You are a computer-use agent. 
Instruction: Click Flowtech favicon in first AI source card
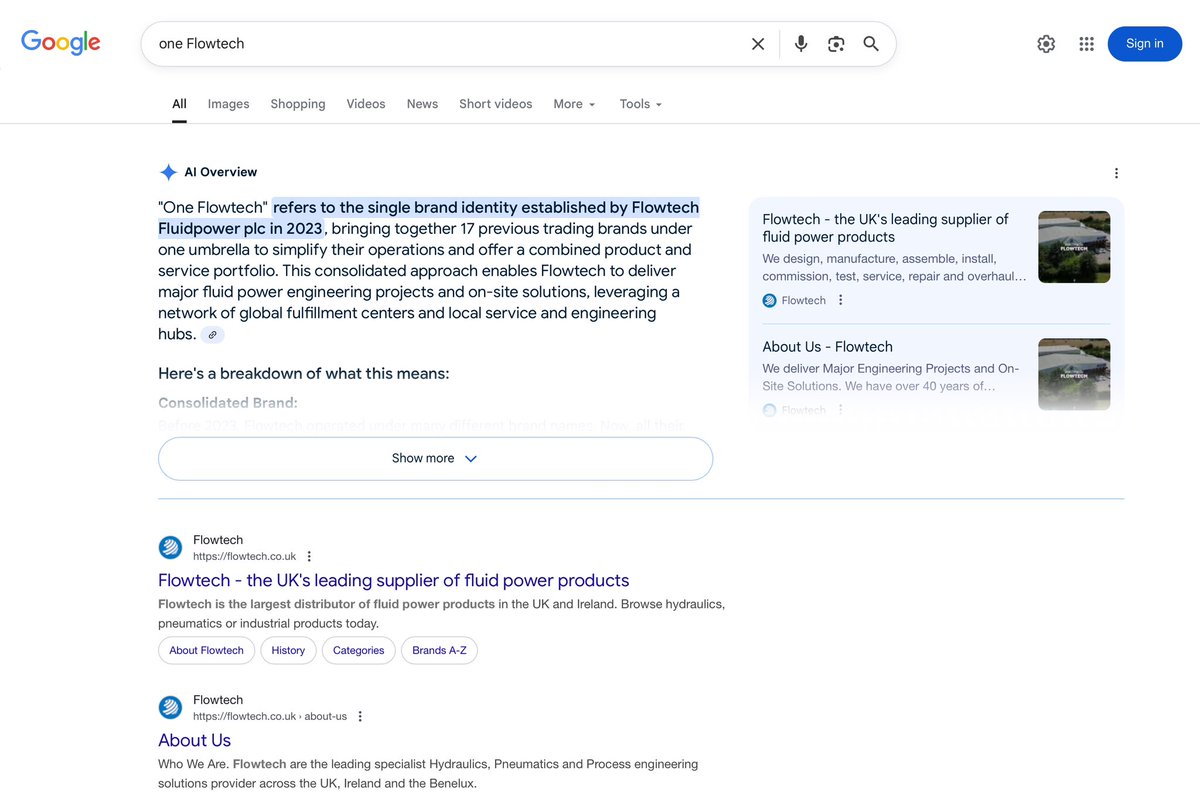point(769,300)
